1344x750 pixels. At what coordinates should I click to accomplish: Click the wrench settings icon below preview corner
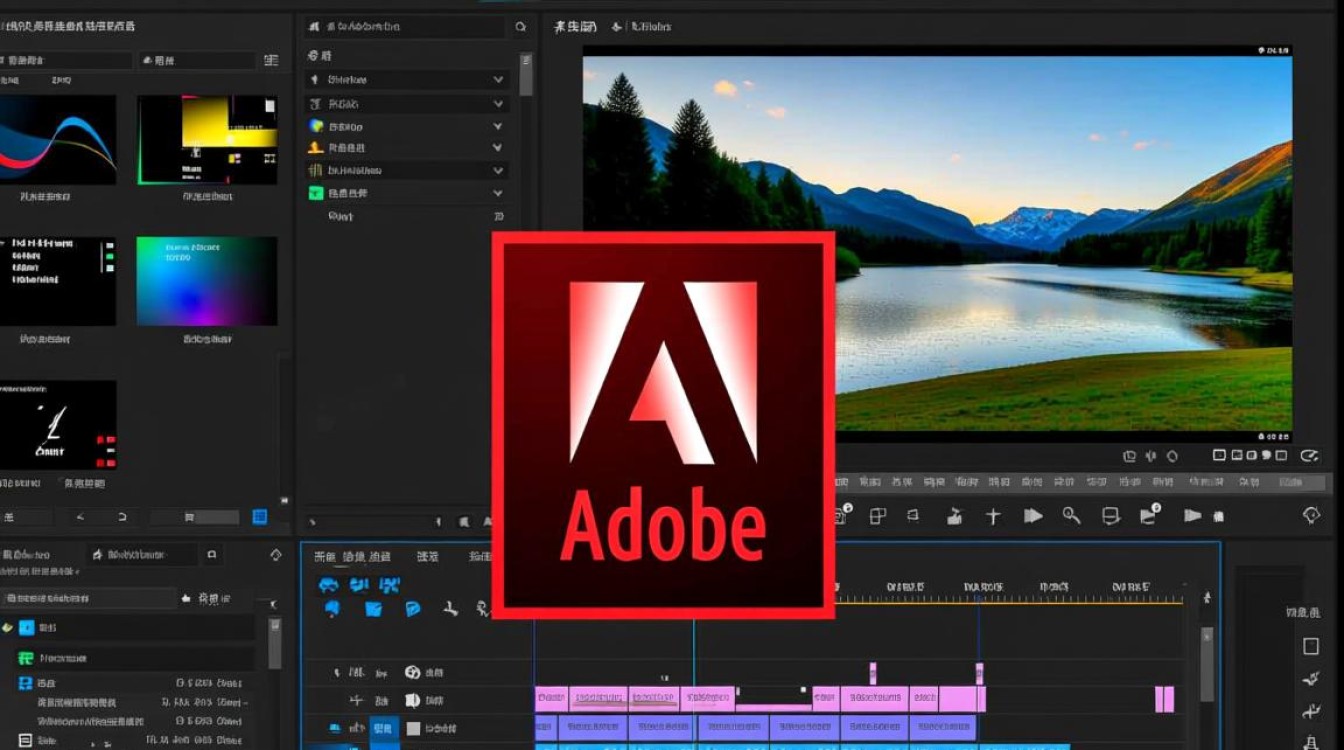point(1309,456)
